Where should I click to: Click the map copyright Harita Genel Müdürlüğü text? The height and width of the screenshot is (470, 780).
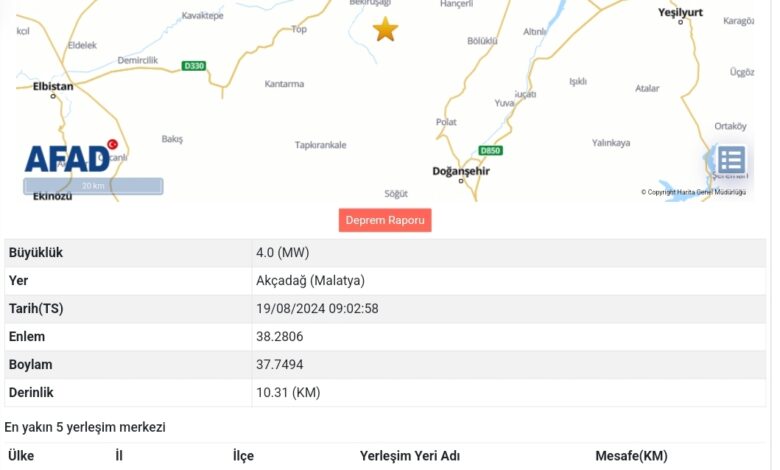(x=693, y=192)
